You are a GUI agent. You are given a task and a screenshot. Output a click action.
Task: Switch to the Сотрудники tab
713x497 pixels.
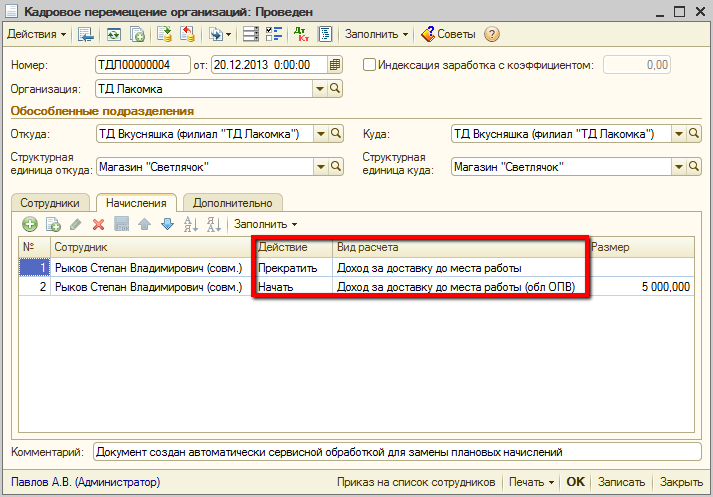(51, 203)
